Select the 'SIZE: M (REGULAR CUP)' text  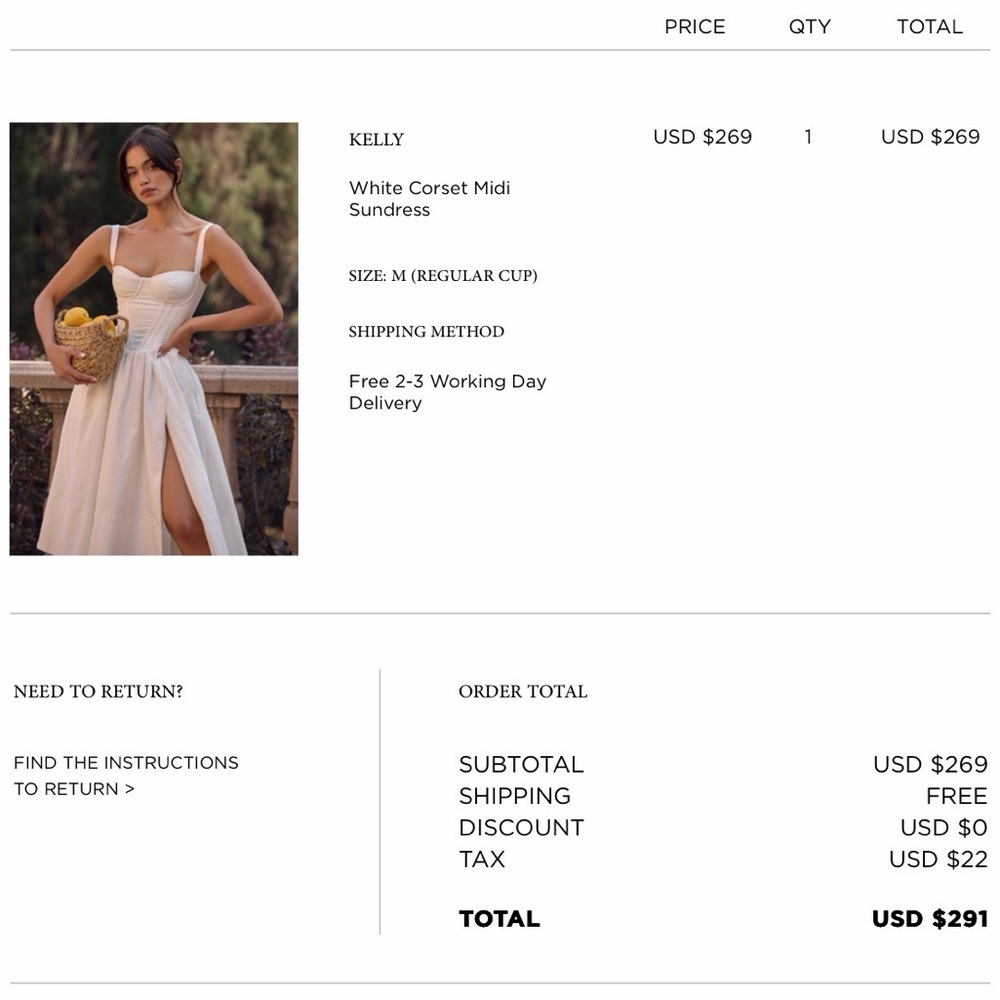click(443, 276)
